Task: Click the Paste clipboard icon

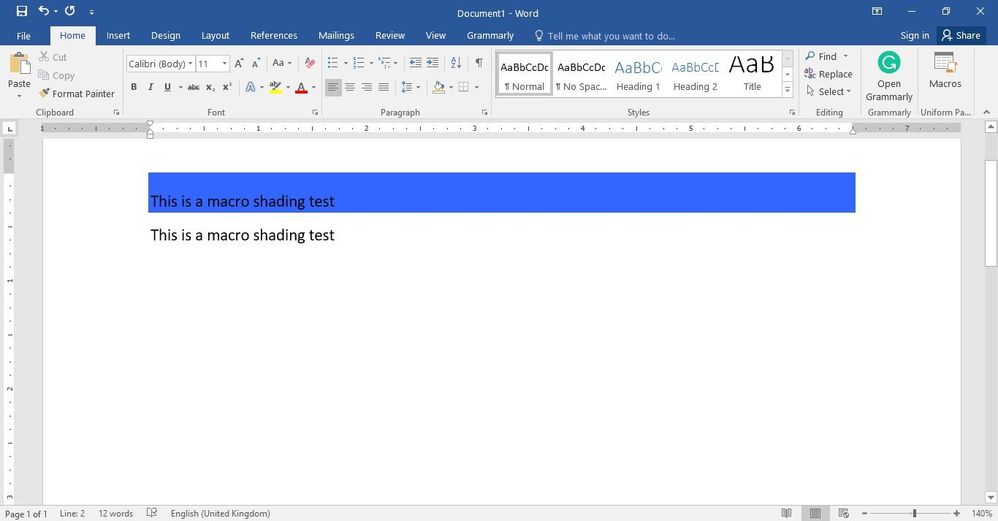Action: coord(19,64)
